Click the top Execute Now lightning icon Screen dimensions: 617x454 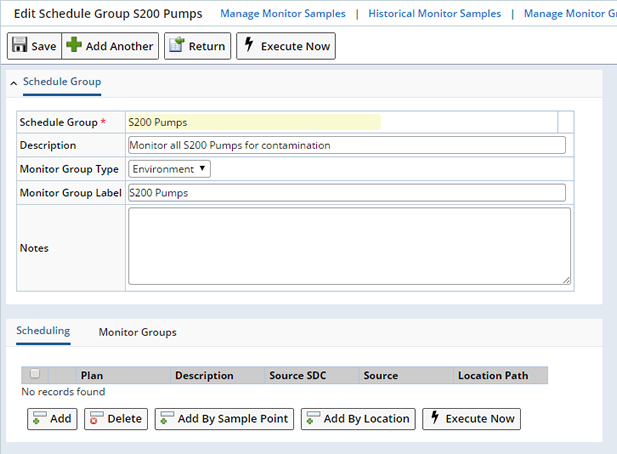pos(249,44)
